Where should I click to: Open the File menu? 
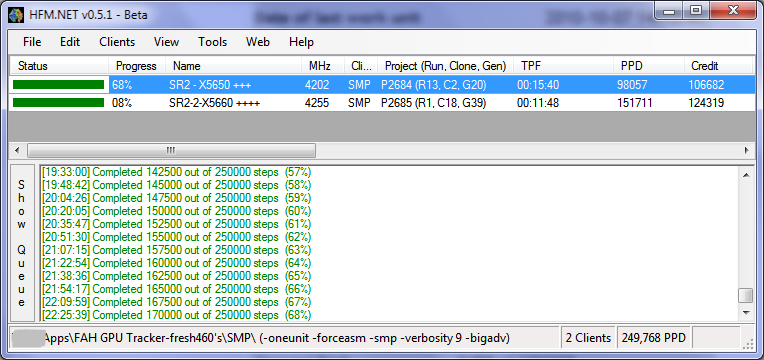[x=32, y=42]
